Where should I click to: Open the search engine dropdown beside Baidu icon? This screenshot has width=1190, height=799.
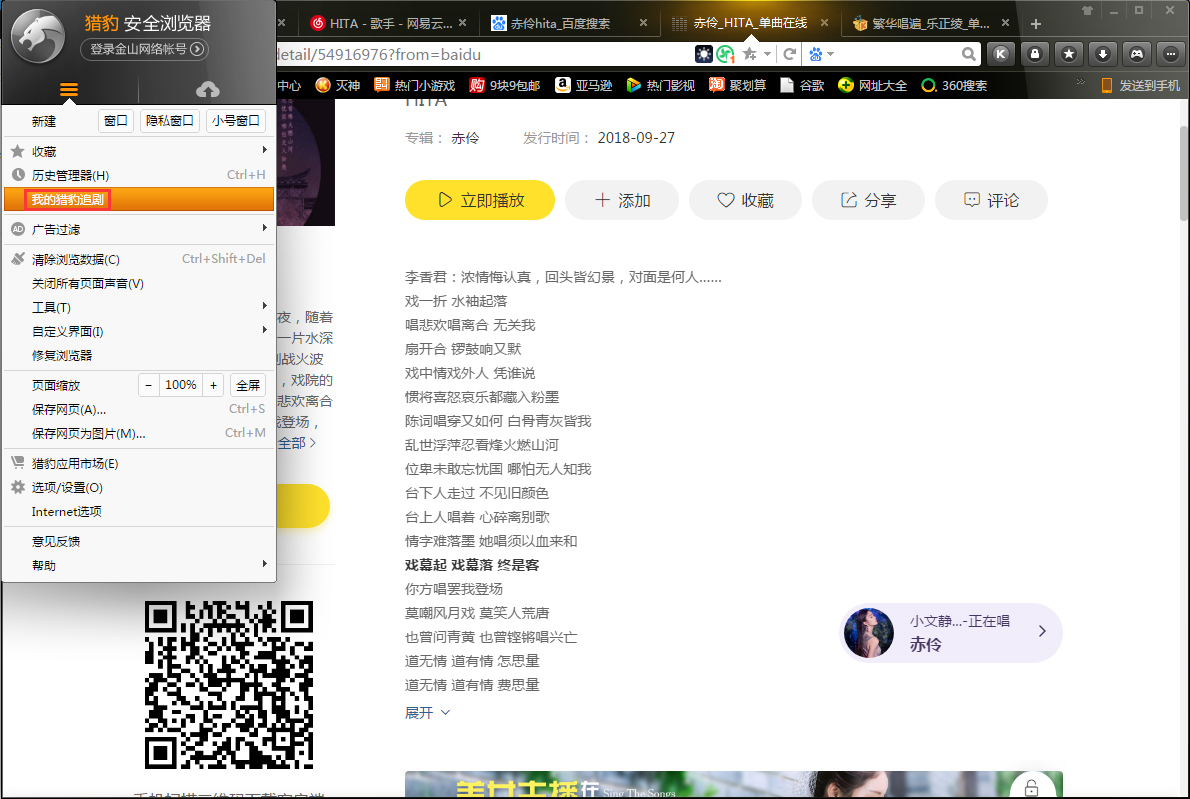[x=830, y=54]
